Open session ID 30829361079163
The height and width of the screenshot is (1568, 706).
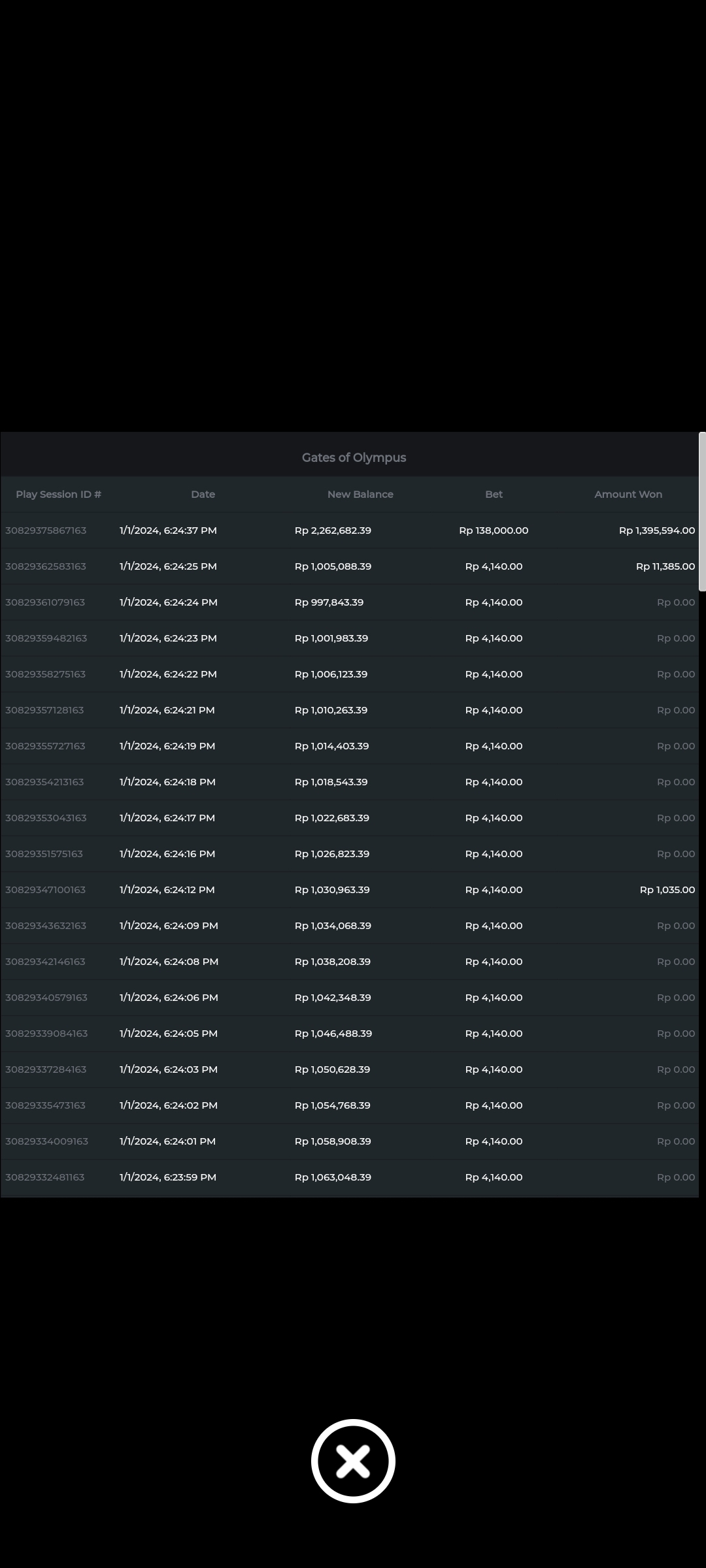coord(45,602)
